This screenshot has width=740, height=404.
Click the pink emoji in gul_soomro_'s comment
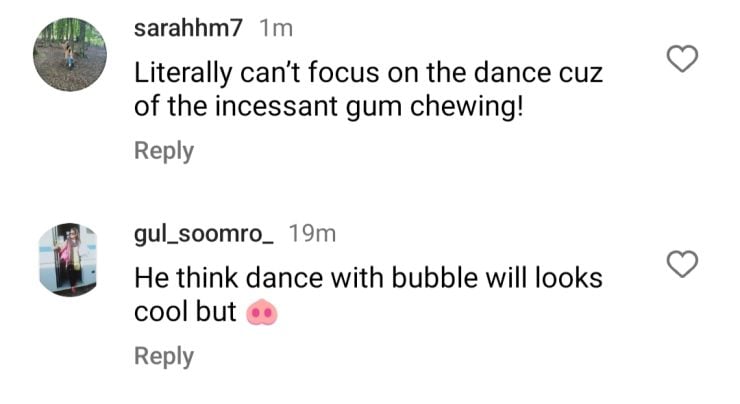point(260,312)
